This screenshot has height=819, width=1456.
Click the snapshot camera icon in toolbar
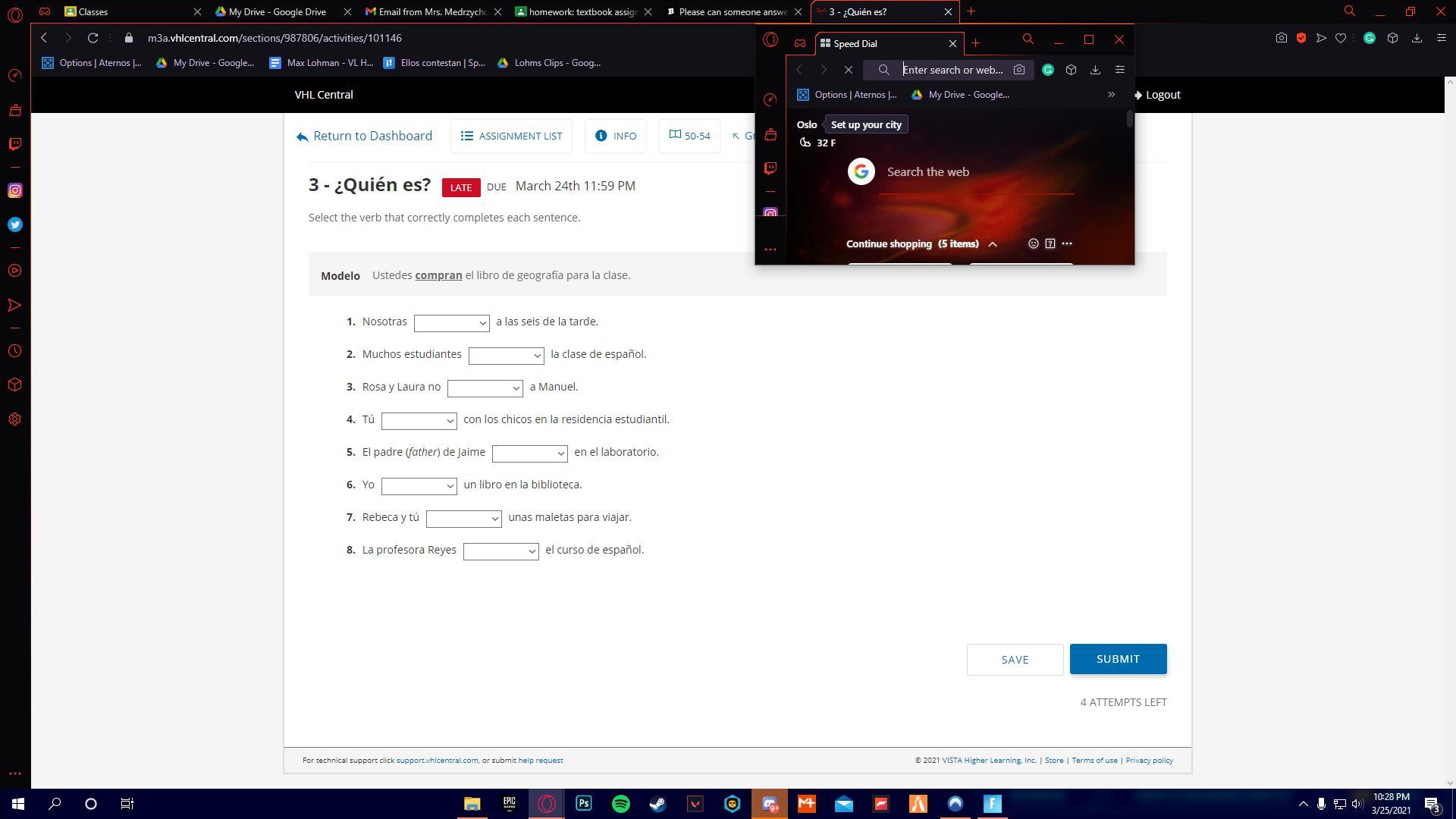[1281, 38]
